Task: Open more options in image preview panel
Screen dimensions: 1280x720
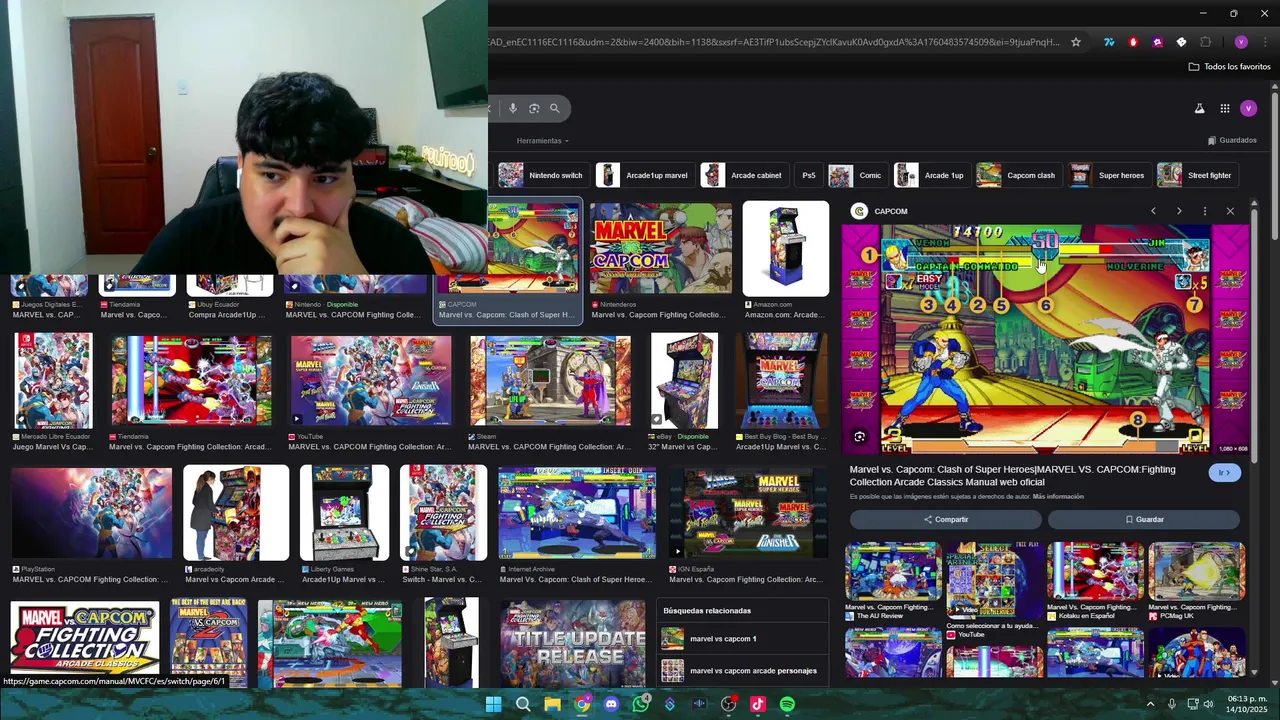Action: (x=1204, y=211)
